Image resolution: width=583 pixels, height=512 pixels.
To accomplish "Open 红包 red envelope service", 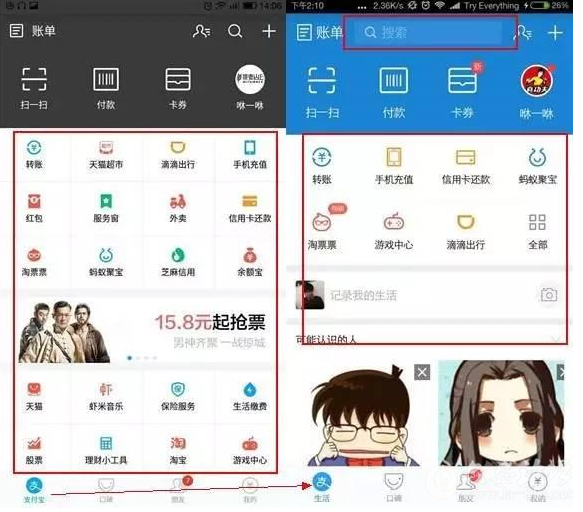I will tap(34, 208).
